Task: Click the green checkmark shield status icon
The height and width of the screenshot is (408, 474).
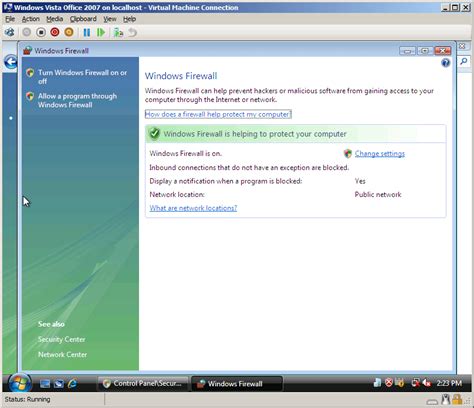Action: tap(154, 133)
